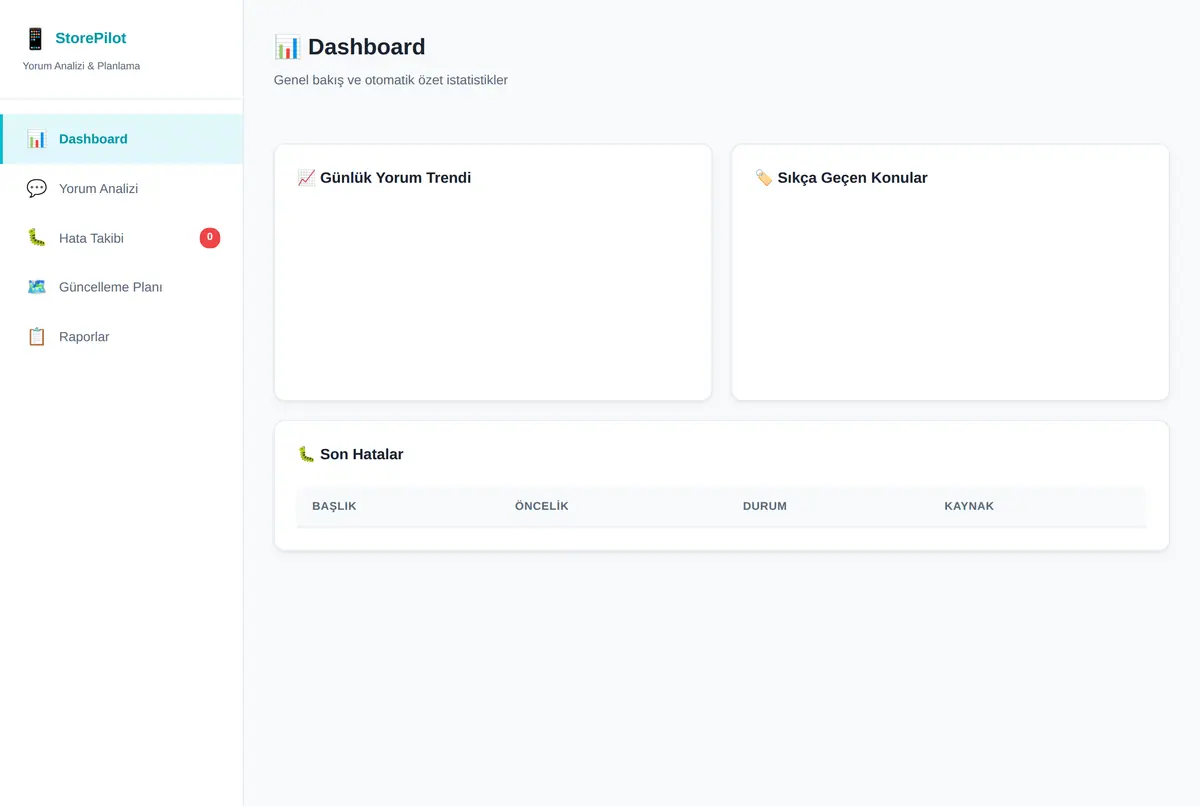Click the Güncelleme Planı map icon
Screen dimensions: 1200x806
click(x=37, y=287)
